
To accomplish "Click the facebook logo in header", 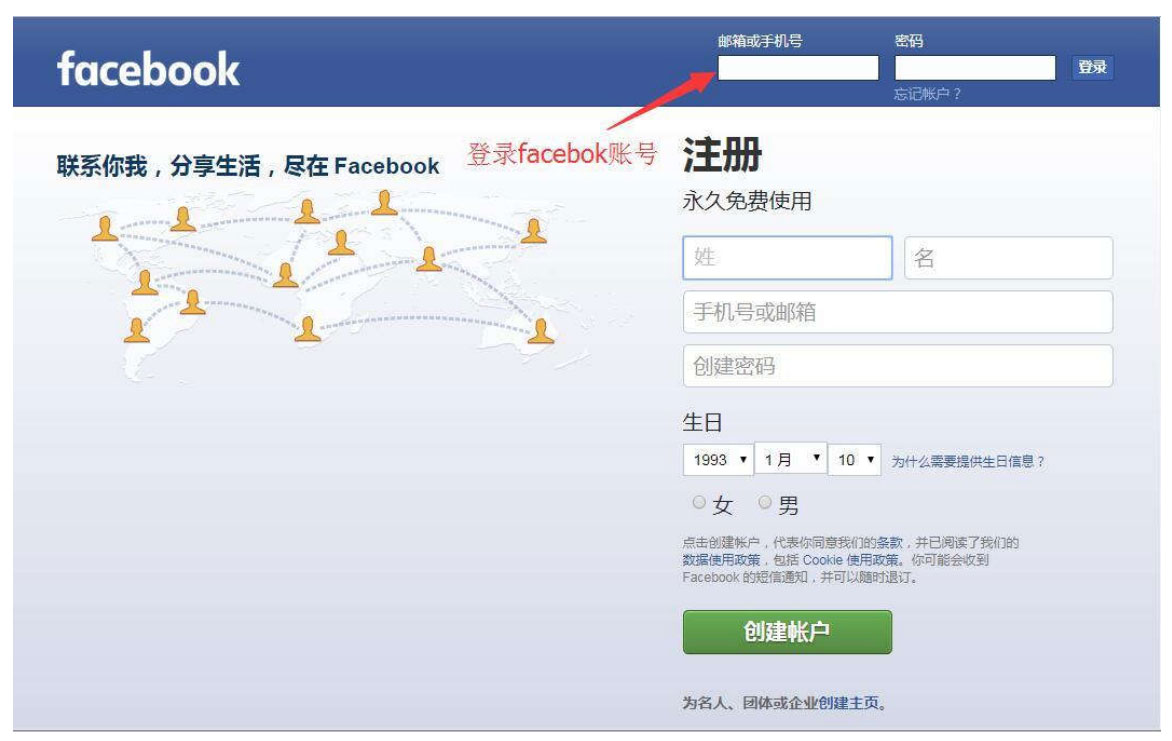I will 148,70.
